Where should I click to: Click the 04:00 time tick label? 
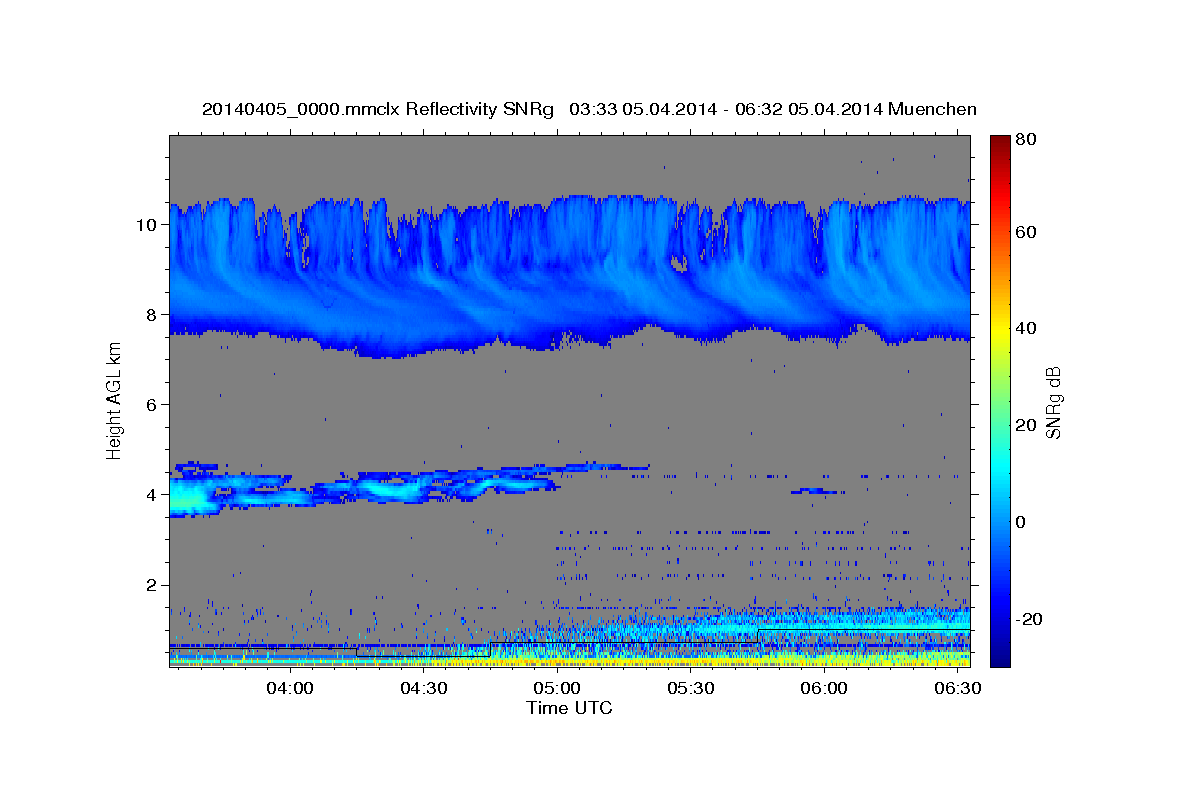tap(290, 688)
